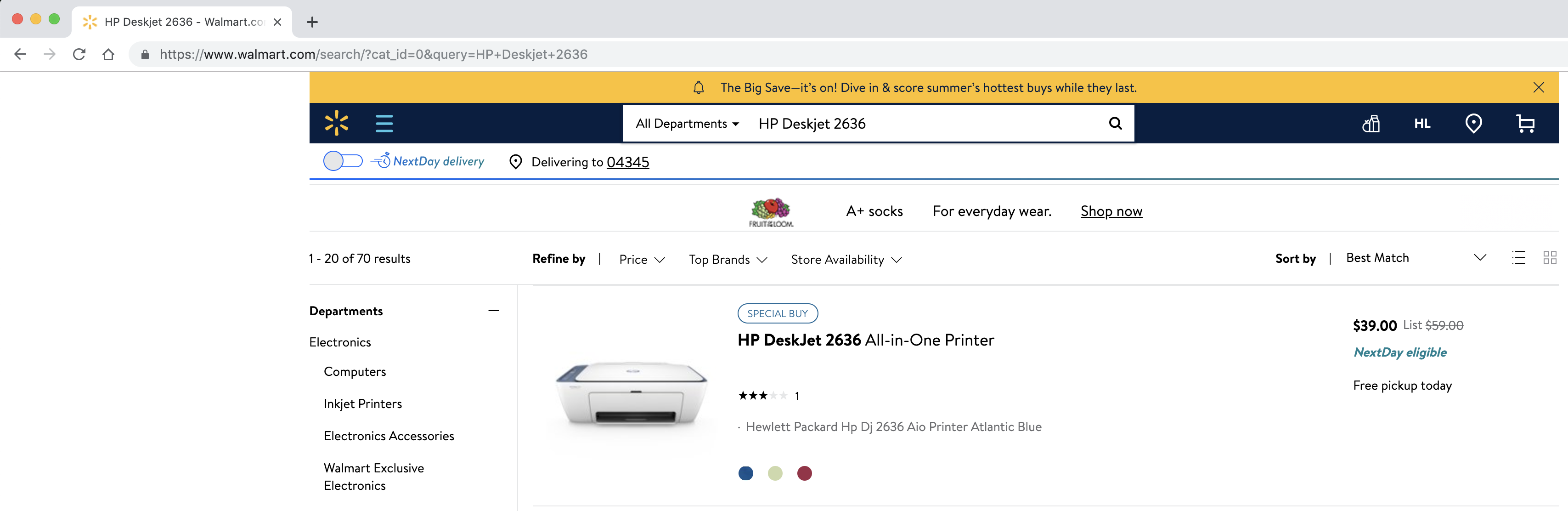Click the 3-star rating
Viewport: 1568px width, 511px height.
point(763,396)
